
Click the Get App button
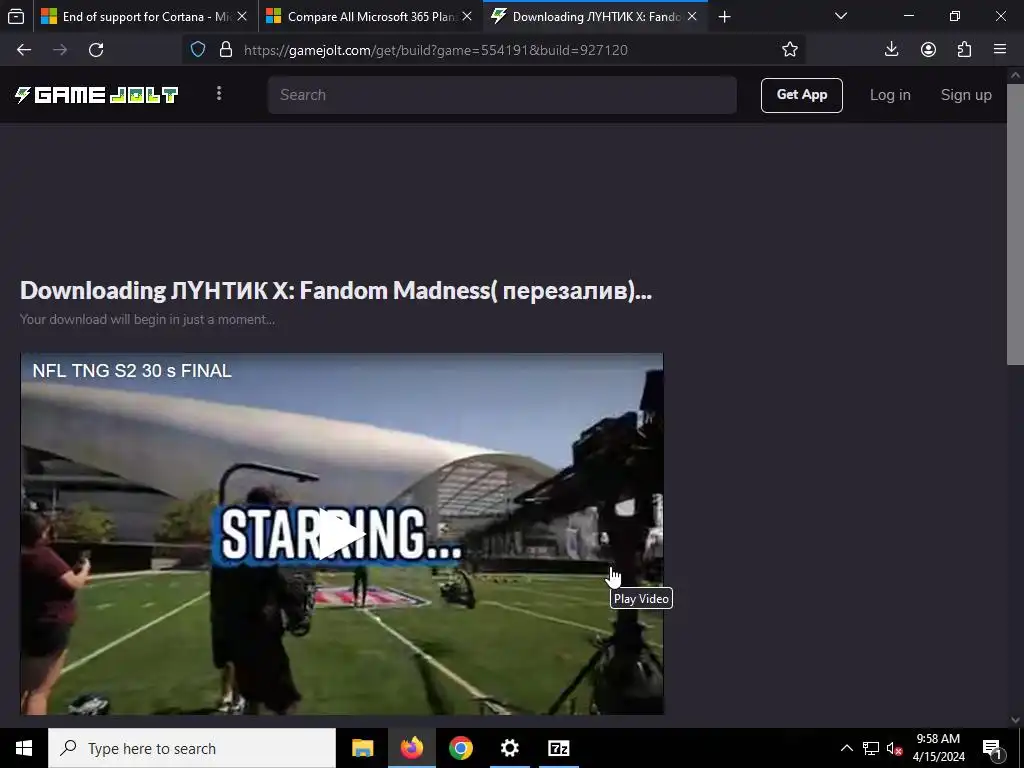tap(801, 95)
